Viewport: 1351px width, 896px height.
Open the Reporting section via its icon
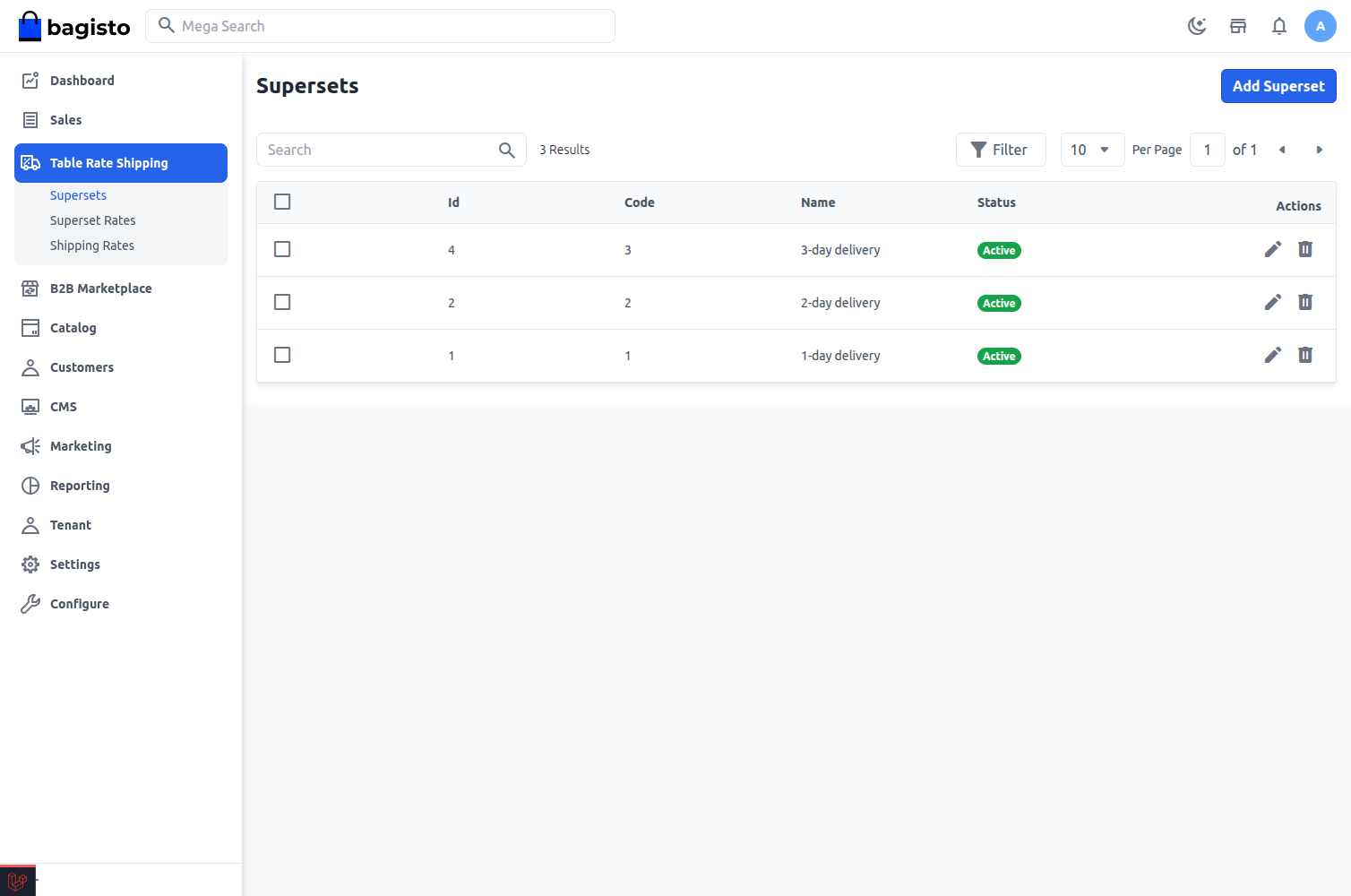(x=30, y=486)
